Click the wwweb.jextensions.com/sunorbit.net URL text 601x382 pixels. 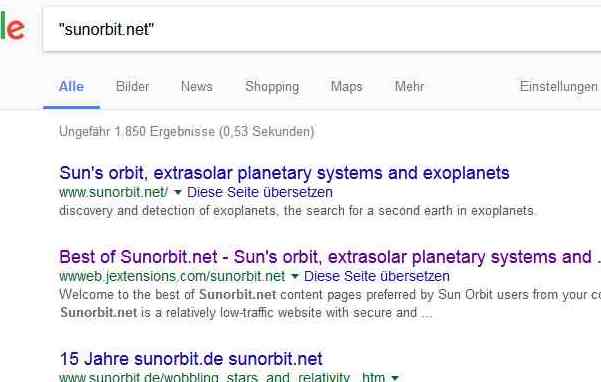(x=172, y=276)
